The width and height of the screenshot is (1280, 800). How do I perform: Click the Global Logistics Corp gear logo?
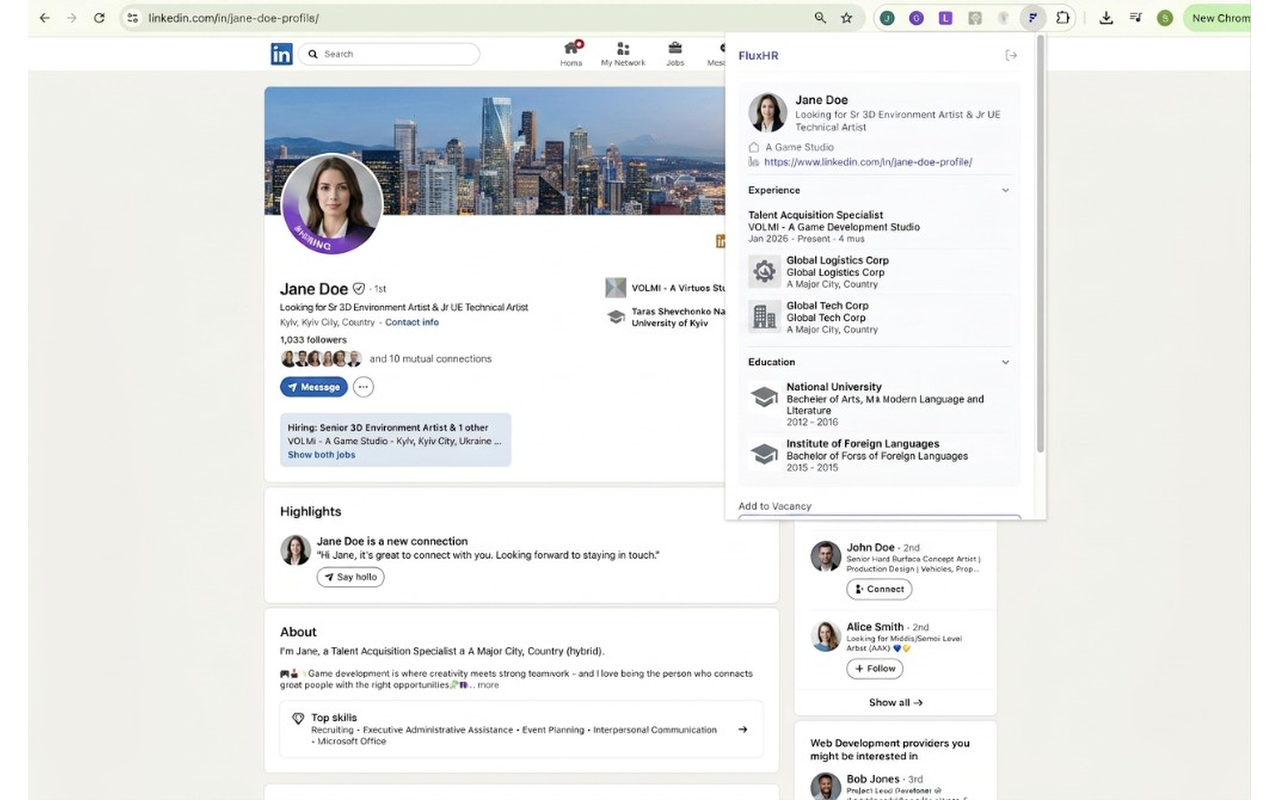pos(765,271)
